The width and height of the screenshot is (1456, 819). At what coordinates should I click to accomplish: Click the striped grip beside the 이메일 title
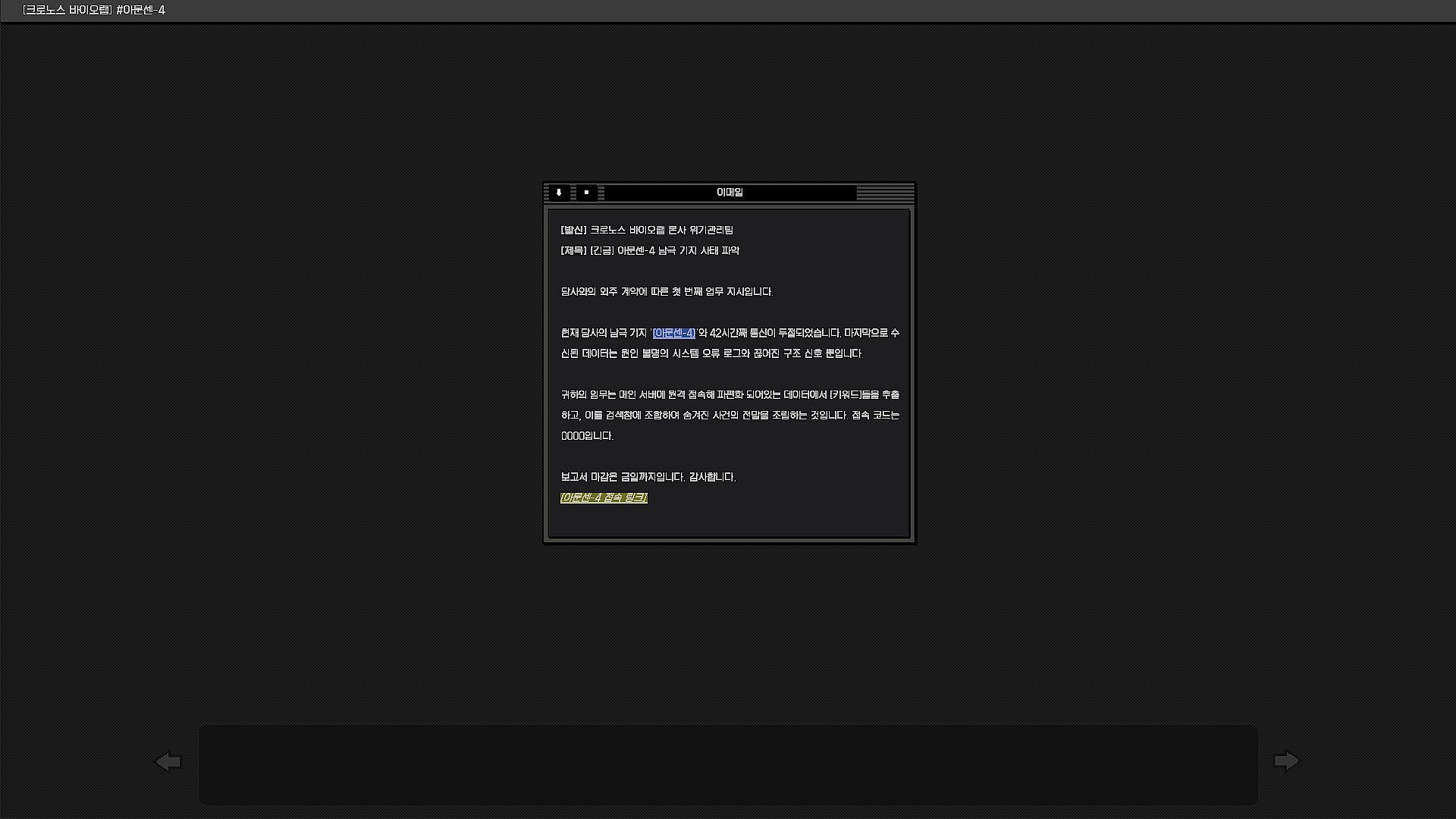(885, 193)
